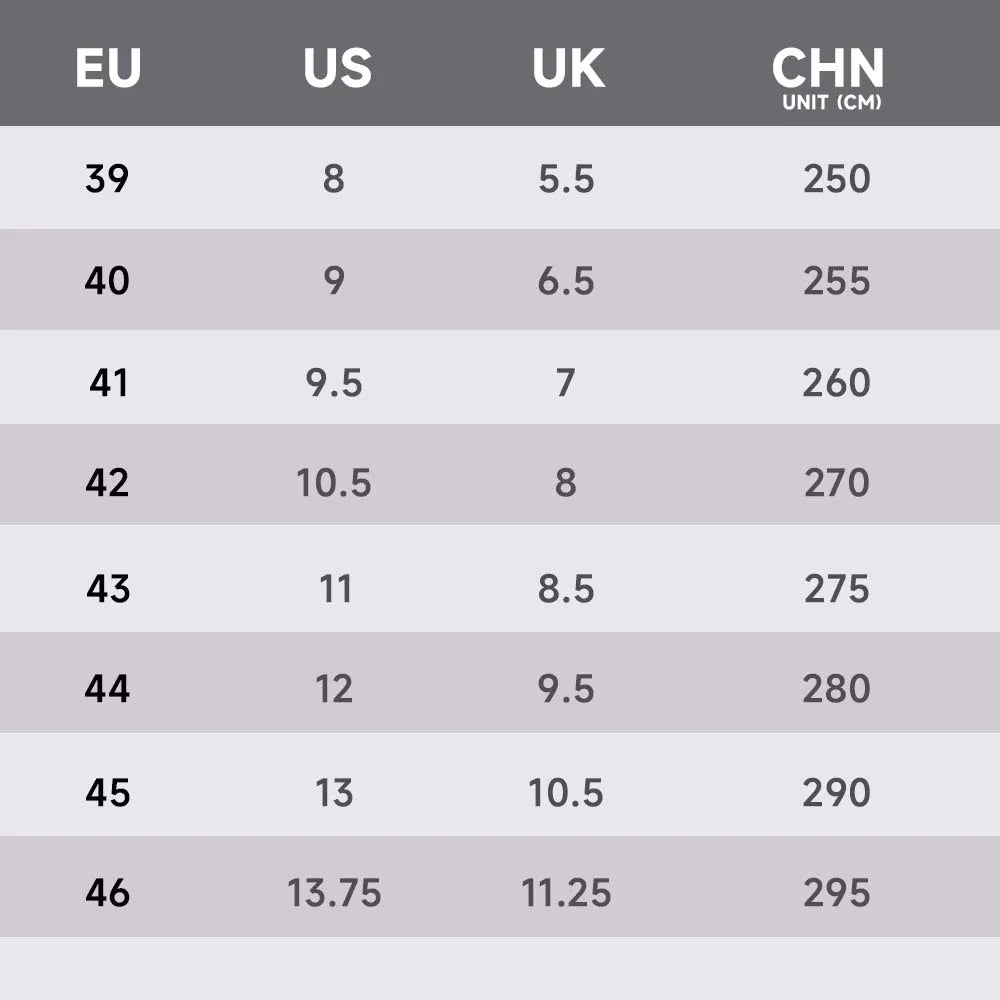This screenshot has height=1000, width=1000.
Task: Click US size 13.75 value
Action: (x=334, y=892)
